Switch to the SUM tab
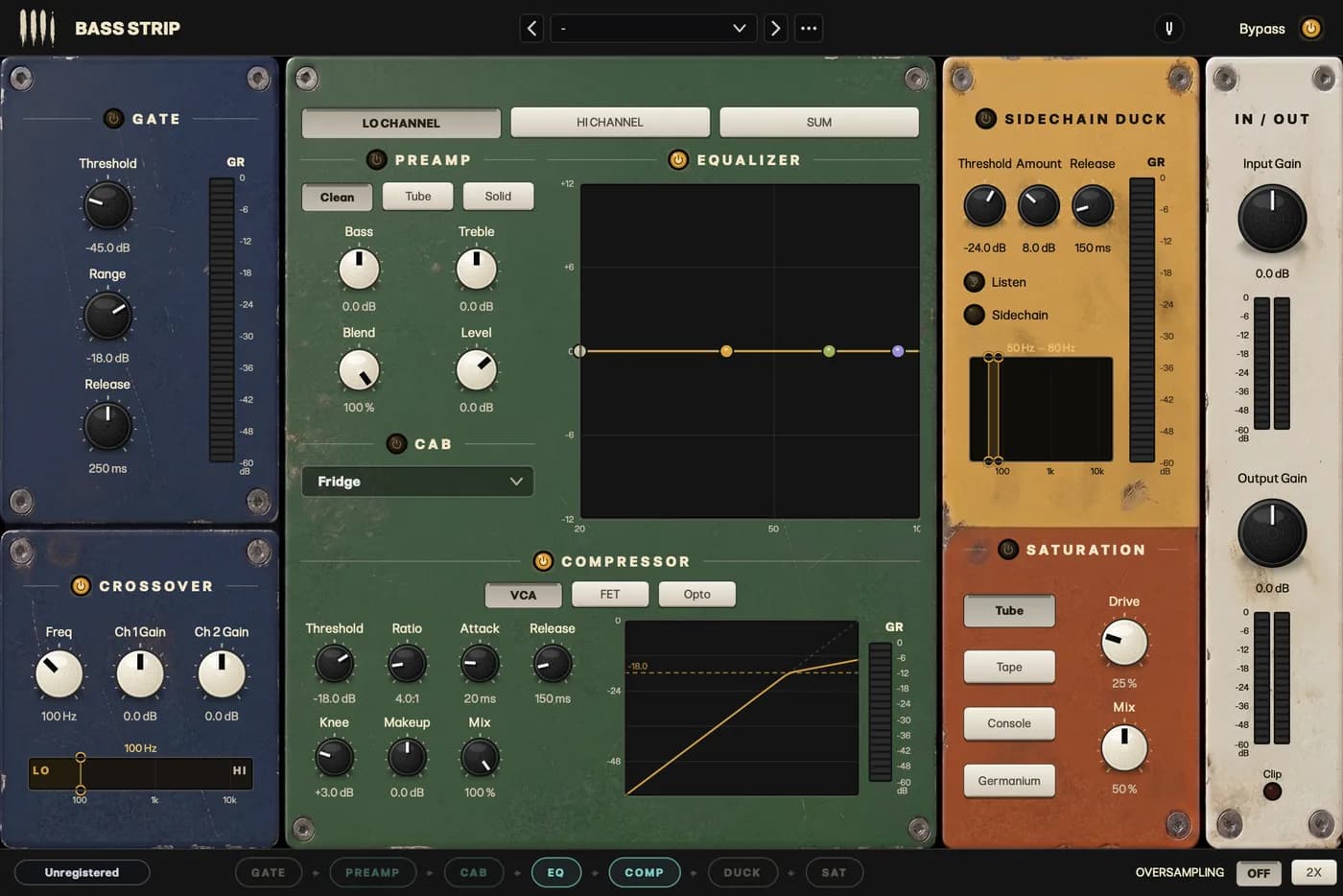The image size is (1343, 896). [819, 122]
